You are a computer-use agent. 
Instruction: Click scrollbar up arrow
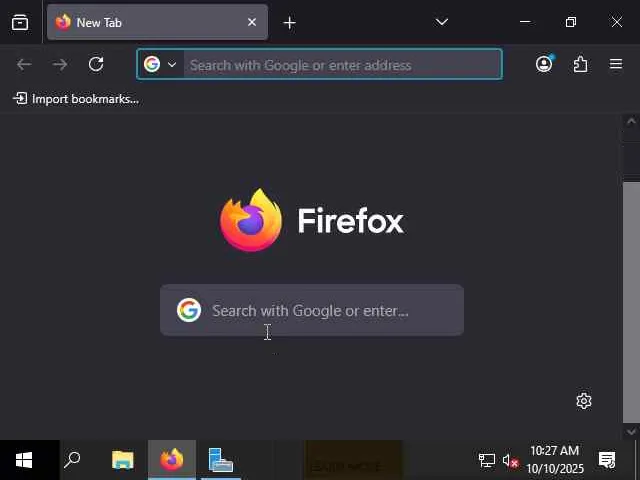pyautogui.click(x=631, y=122)
